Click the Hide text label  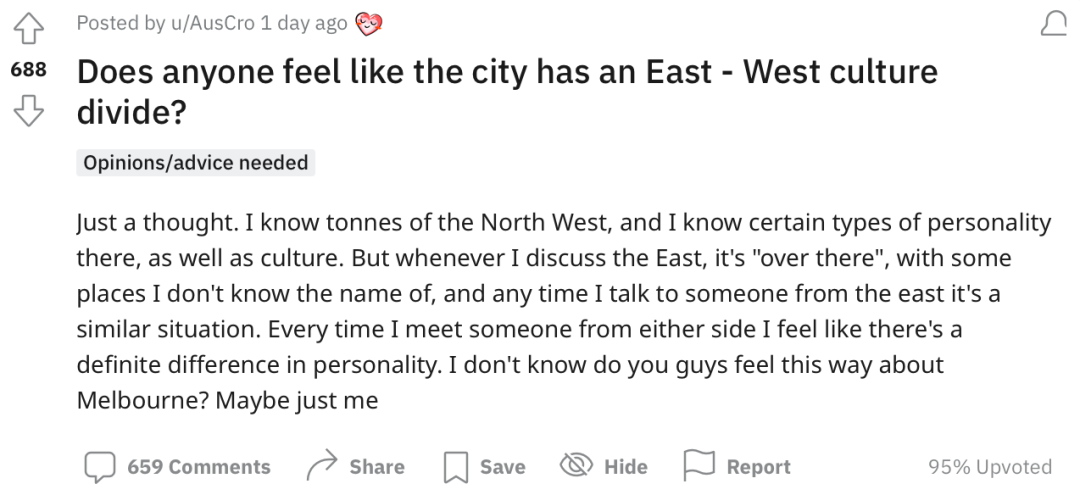pos(625,467)
